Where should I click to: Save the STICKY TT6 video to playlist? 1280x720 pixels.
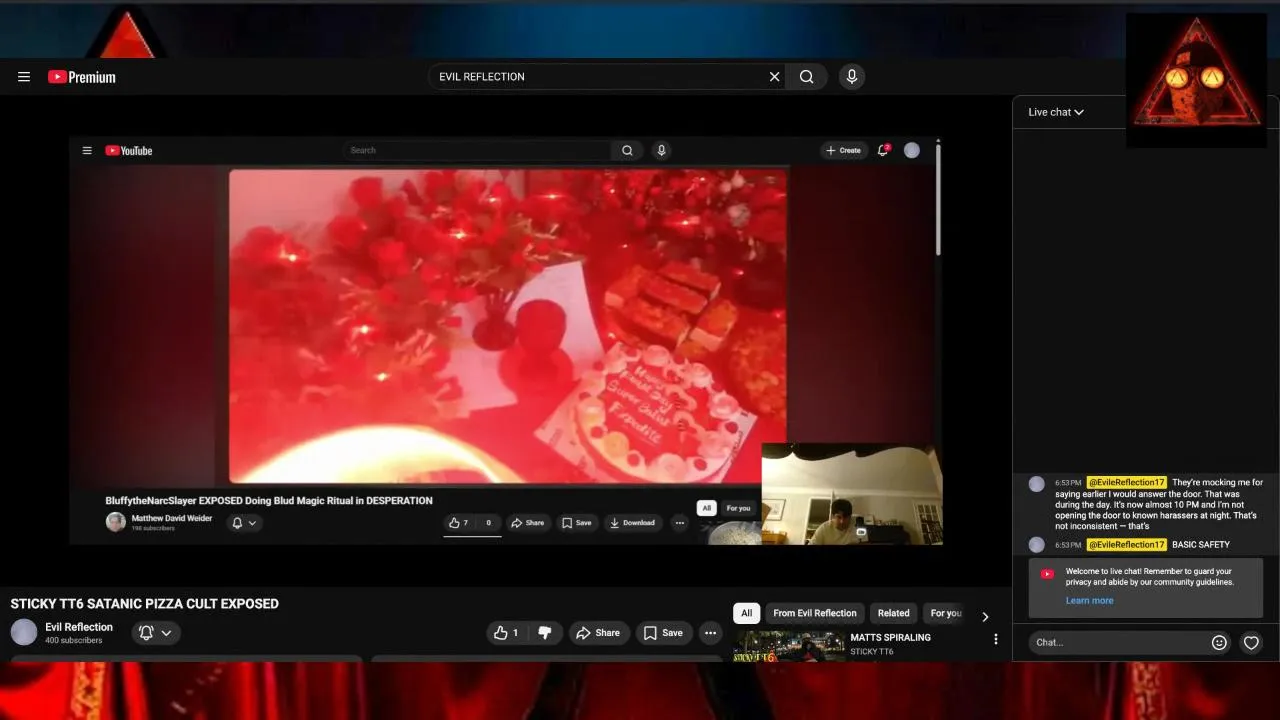[x=664, y=633]
